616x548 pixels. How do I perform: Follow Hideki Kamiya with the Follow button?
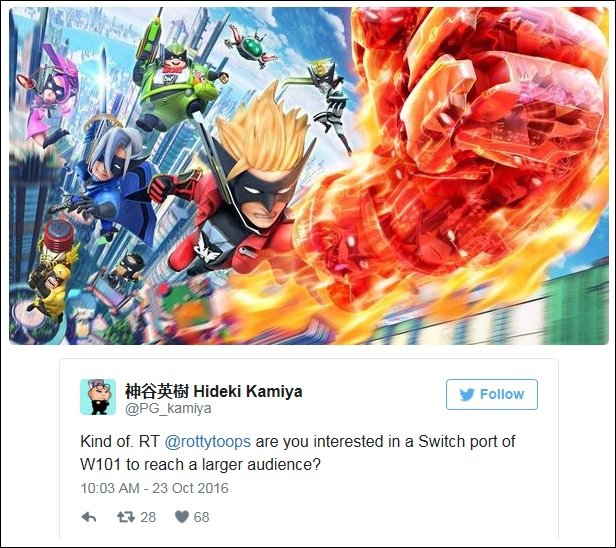click(x=492, y=394)
